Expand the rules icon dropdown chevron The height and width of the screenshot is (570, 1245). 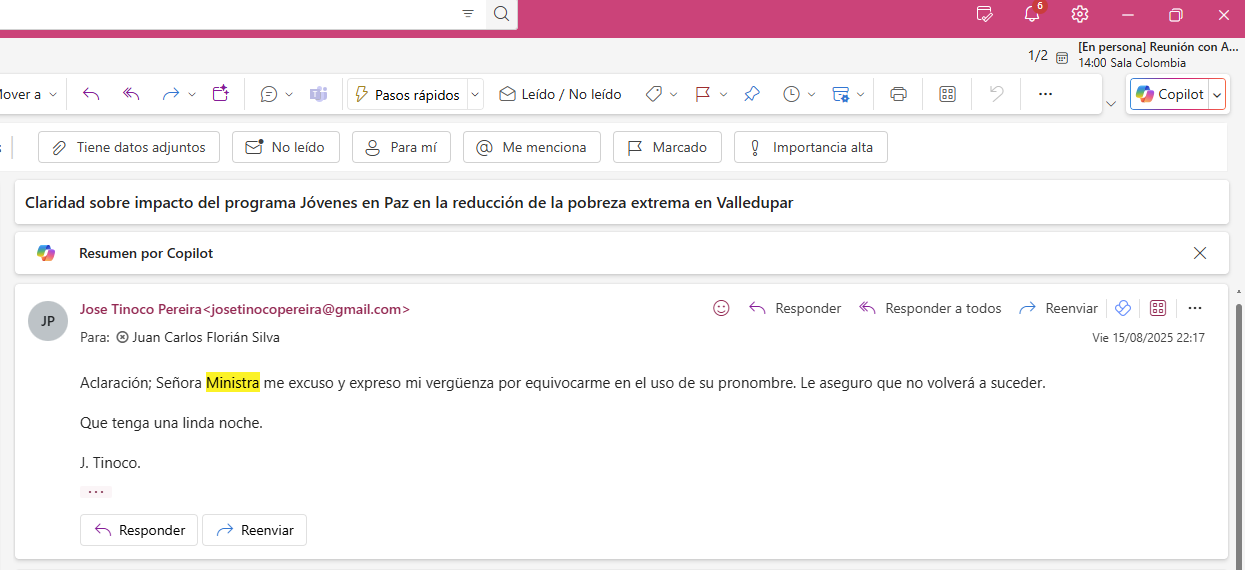859,94
